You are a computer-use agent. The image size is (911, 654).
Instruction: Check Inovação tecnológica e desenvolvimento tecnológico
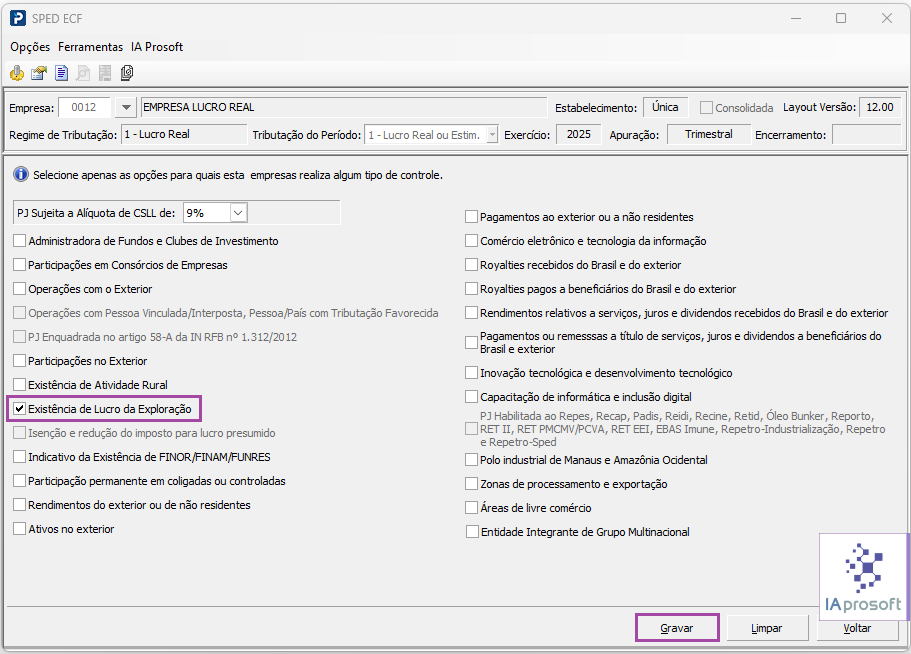pyautogui.click(x=471, y=372)
